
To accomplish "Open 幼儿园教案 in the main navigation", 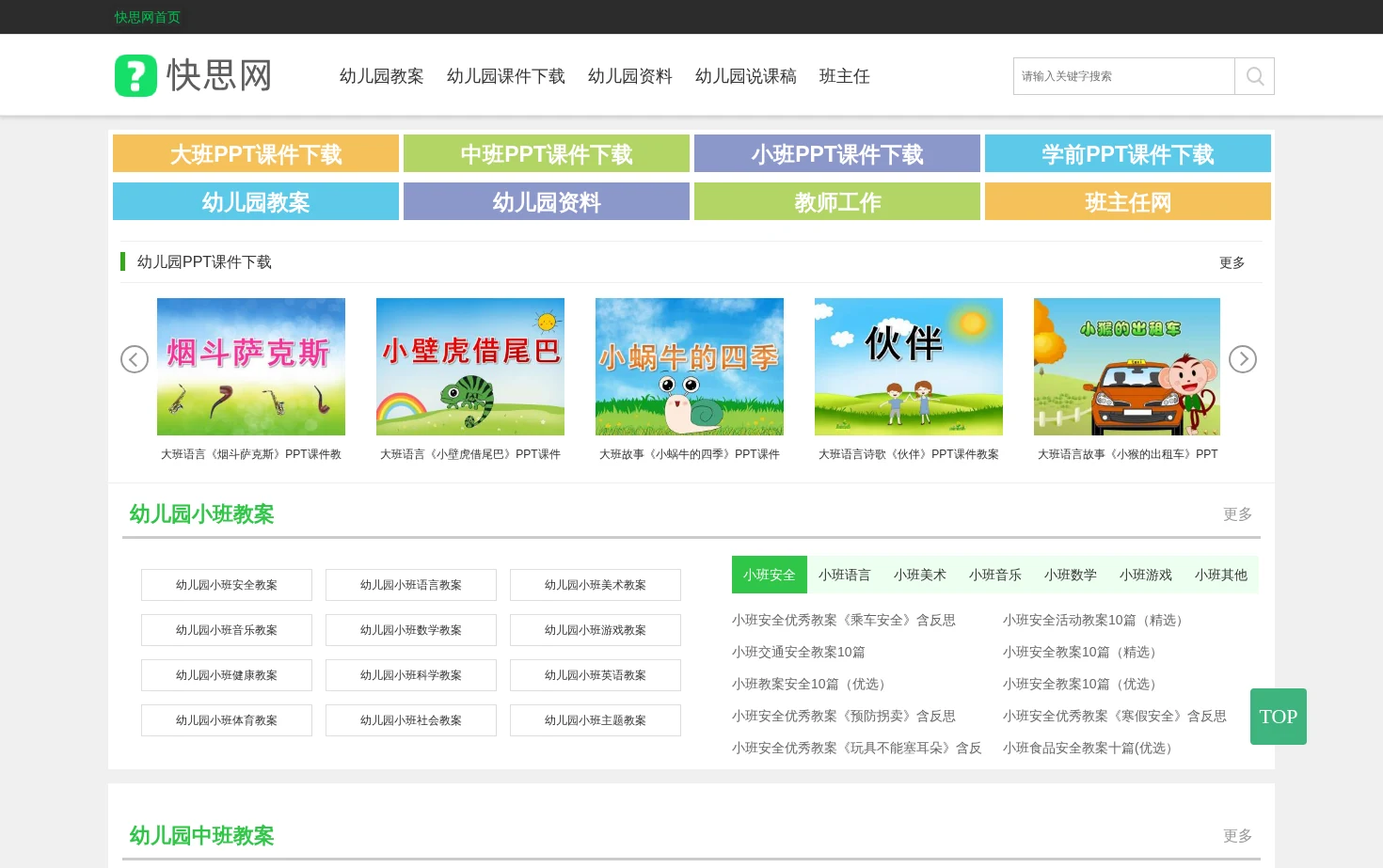I will (382, 76).
